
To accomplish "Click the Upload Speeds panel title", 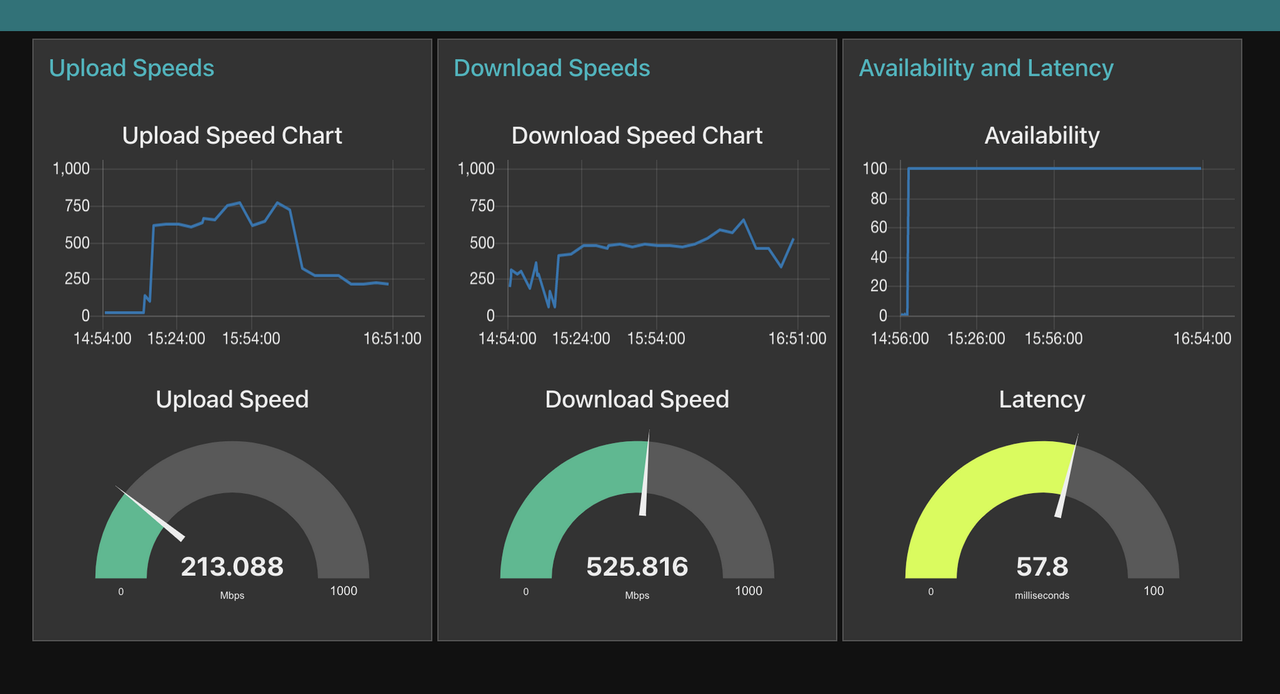I will click(x=131, y=68).
